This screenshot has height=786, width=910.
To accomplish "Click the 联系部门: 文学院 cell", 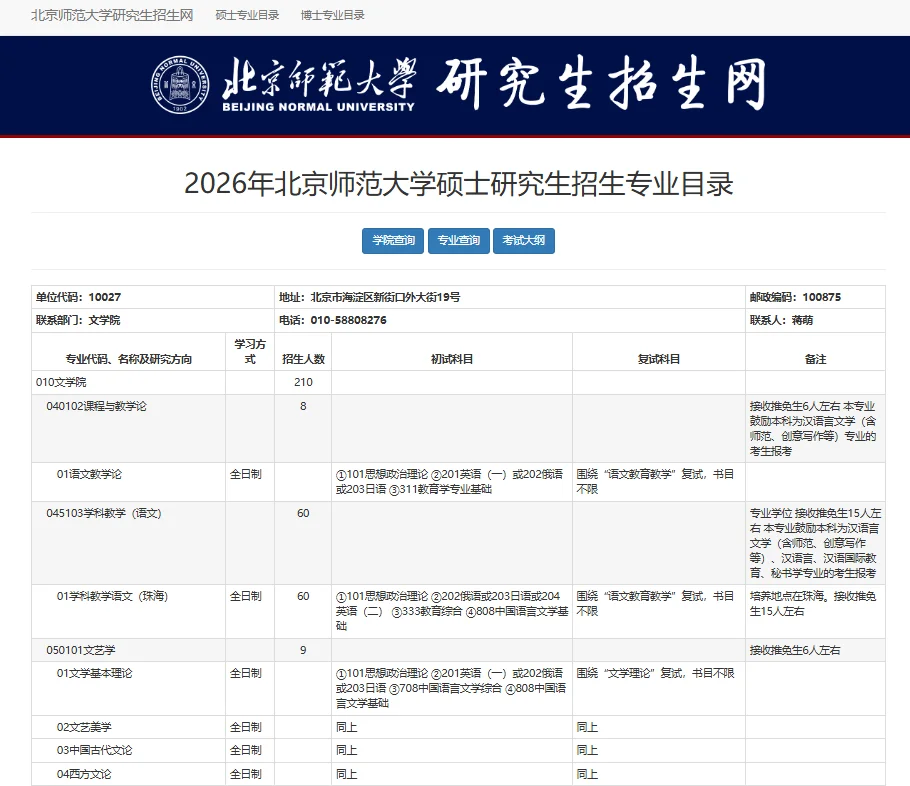I will pyautogui.click(x=153, y=320).
